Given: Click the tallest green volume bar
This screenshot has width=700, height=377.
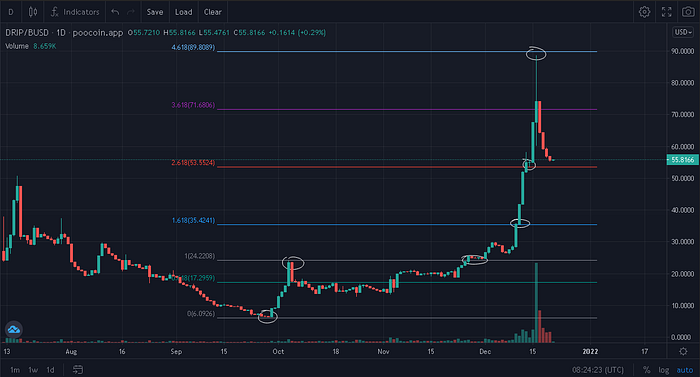Looking at the screenshot, I should point(536,302).
